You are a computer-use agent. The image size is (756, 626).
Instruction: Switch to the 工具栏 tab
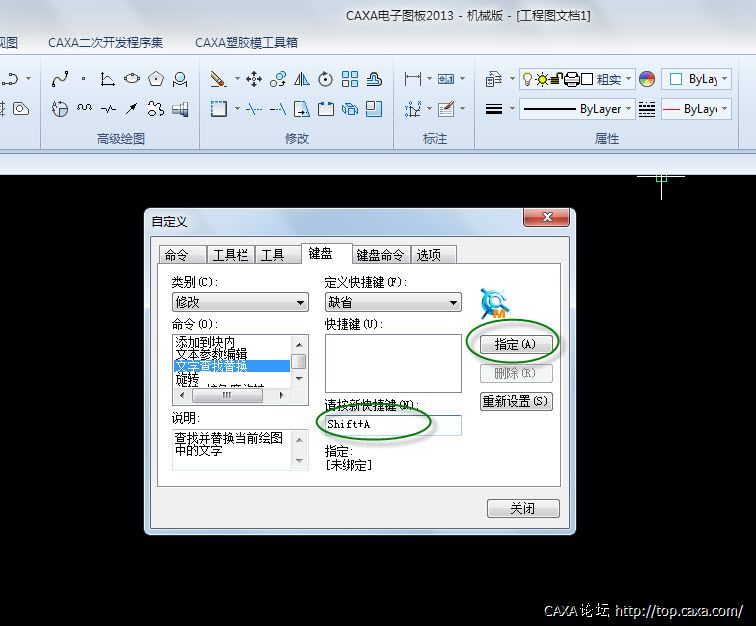[x=230, y=255]
